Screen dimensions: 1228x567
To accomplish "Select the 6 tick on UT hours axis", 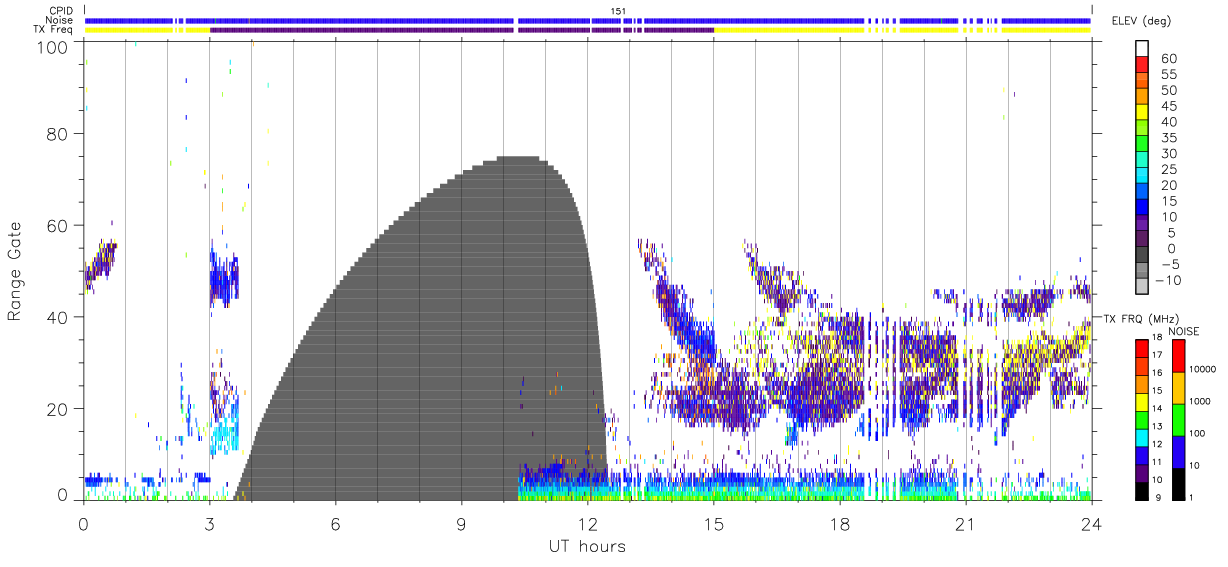I will pyautogui.click(x=335, y=523).
